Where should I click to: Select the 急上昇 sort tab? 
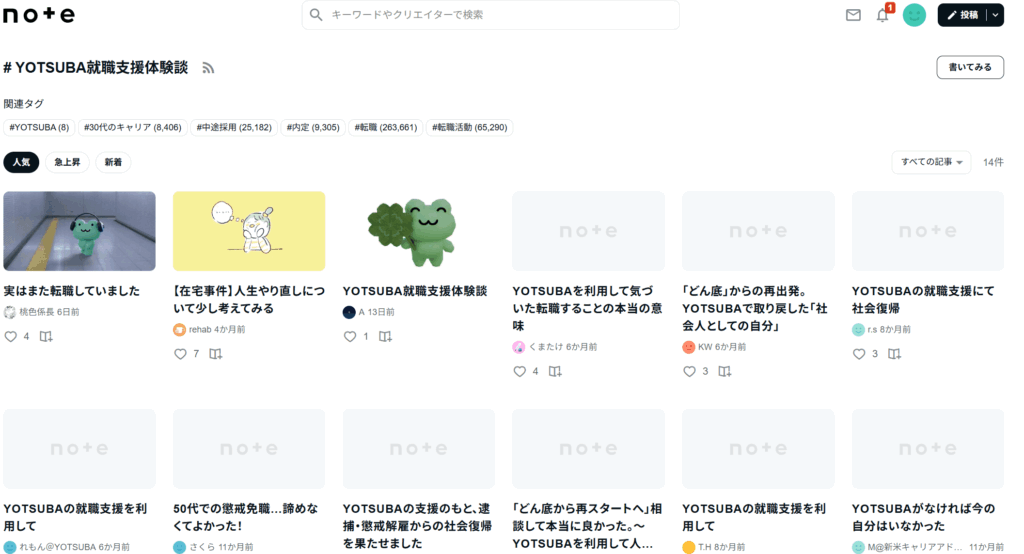[x=67, y=162]
